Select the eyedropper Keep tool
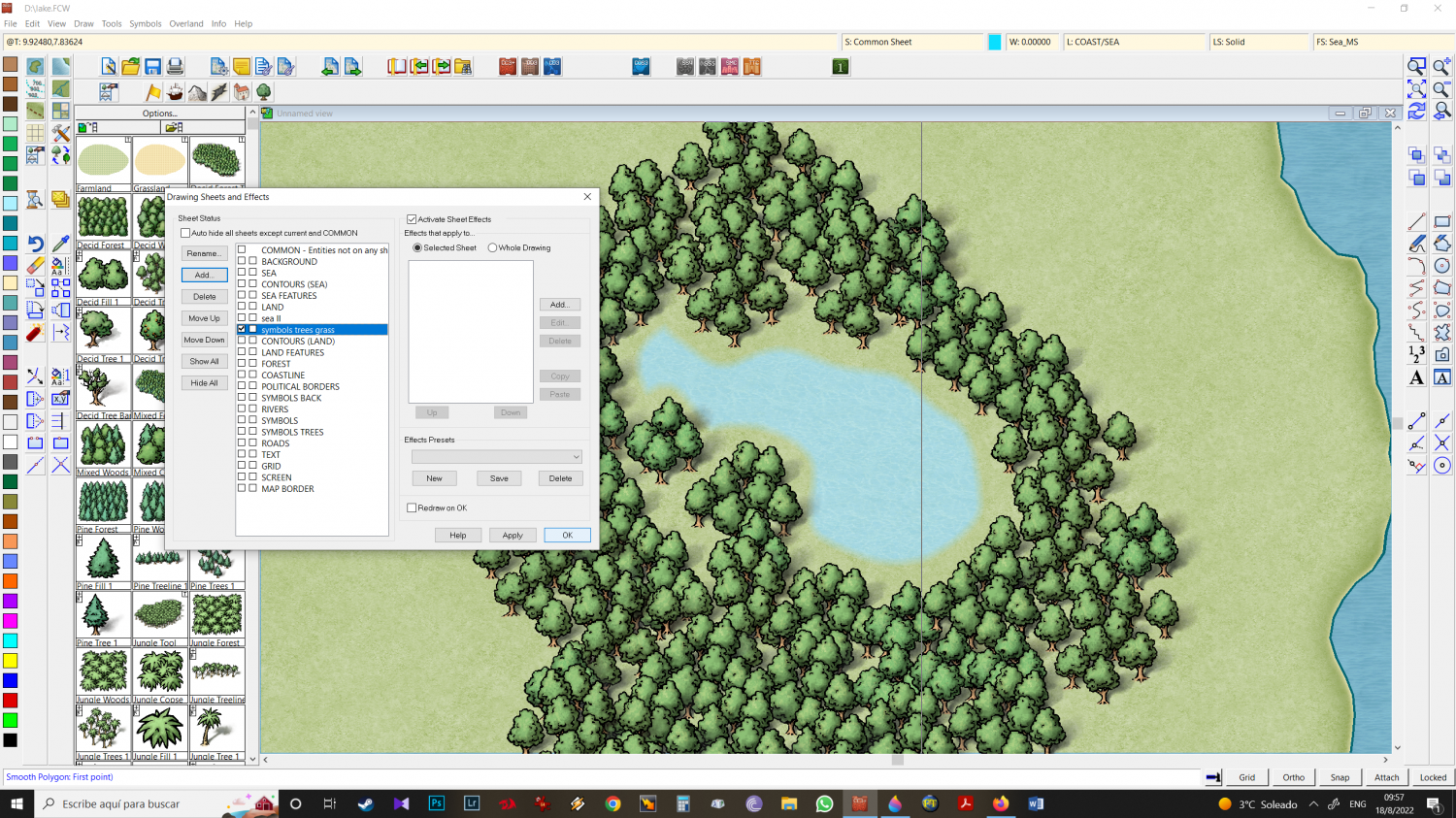 pyautogui.click(x=60, y=244)
